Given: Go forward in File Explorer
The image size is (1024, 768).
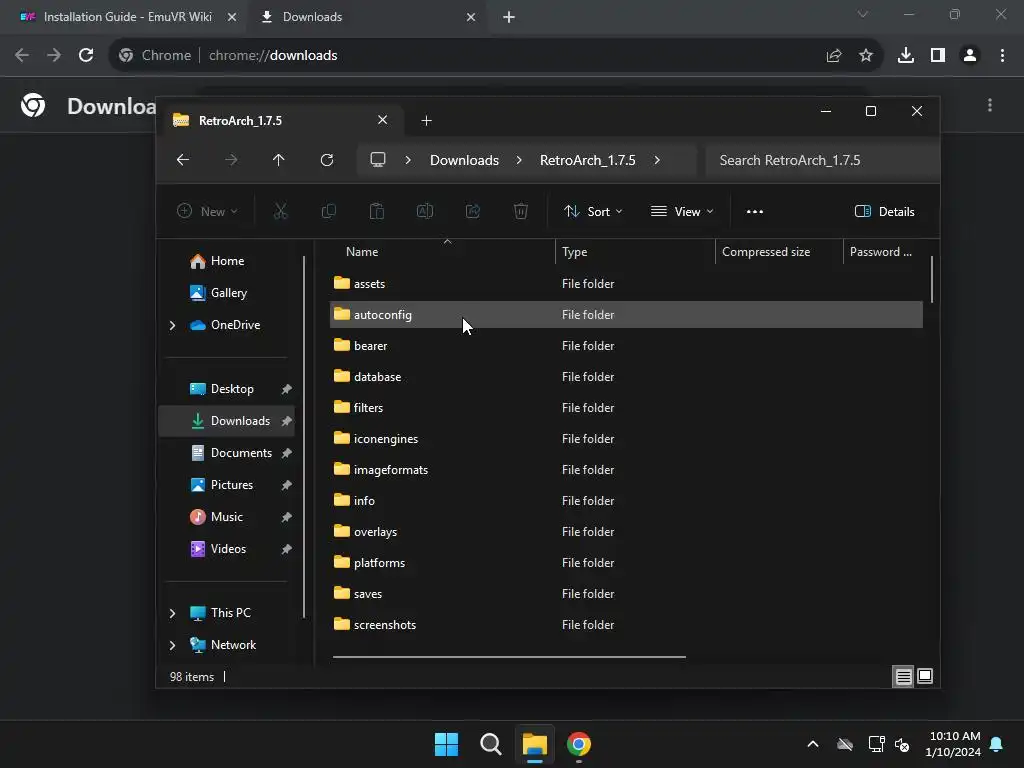Looking at the screenshot, I should [x=231, y=160].
